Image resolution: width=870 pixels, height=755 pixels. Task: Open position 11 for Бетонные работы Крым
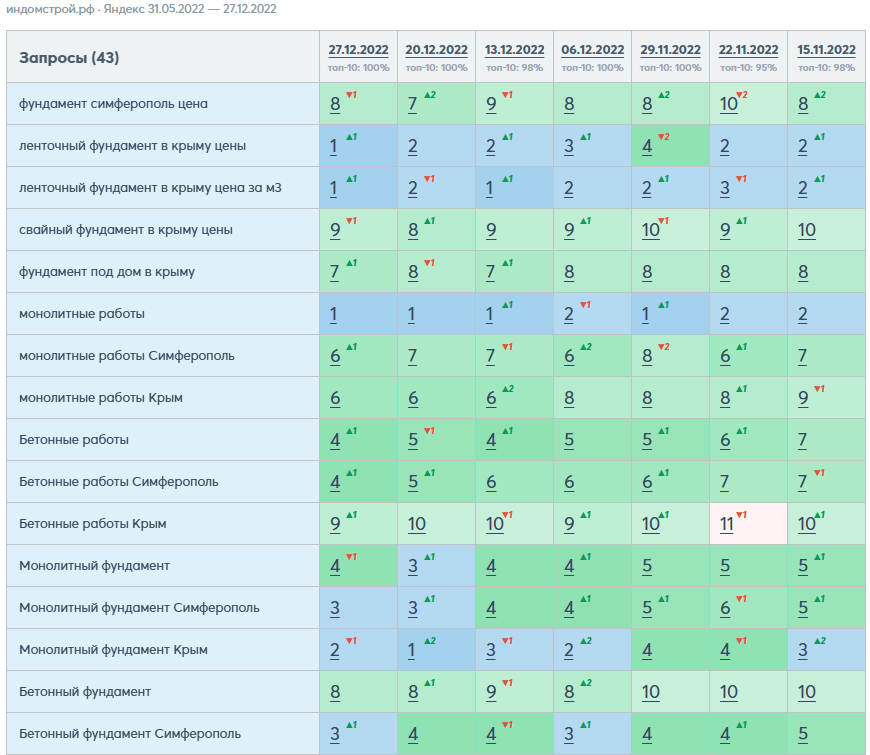[x=726, y=524]
